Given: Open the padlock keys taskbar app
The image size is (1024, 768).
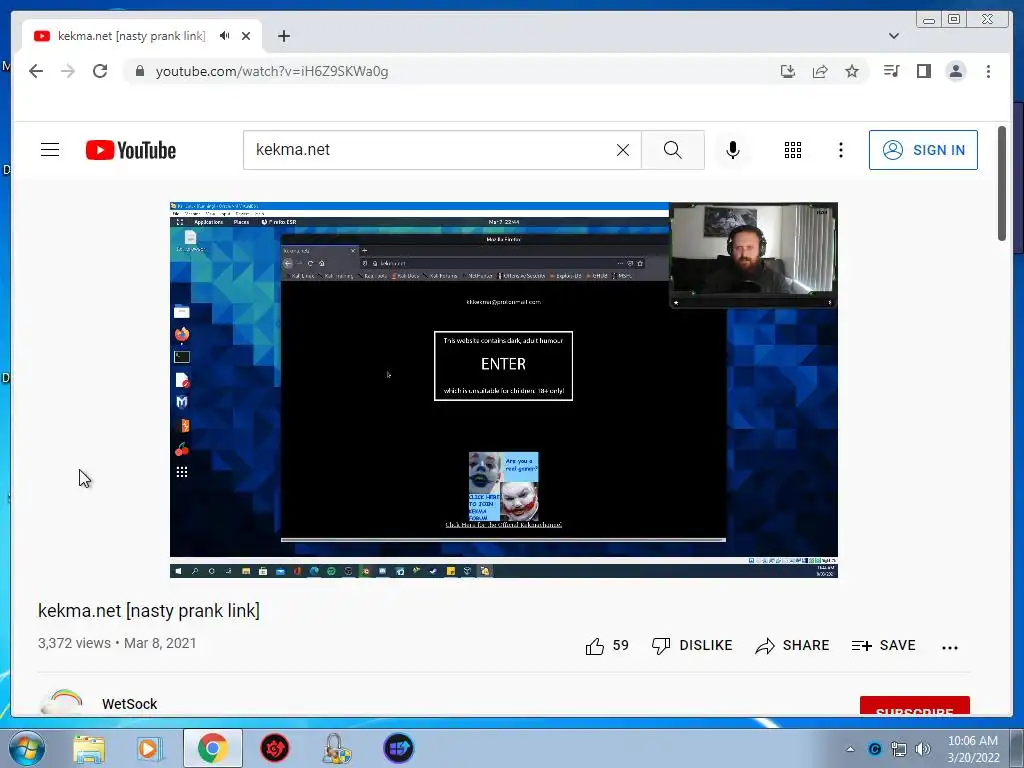Looking at the screenshot, I should coord(337,748).
